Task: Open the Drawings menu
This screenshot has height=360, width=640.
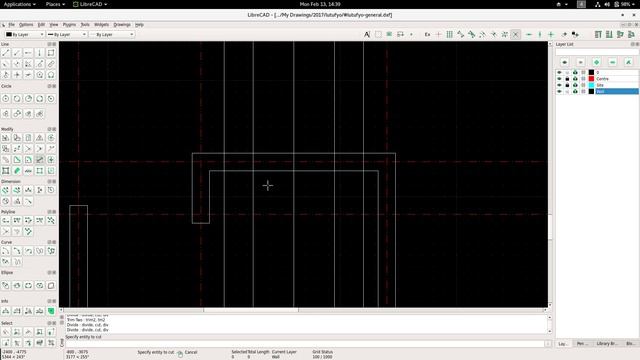Action: 122,25
